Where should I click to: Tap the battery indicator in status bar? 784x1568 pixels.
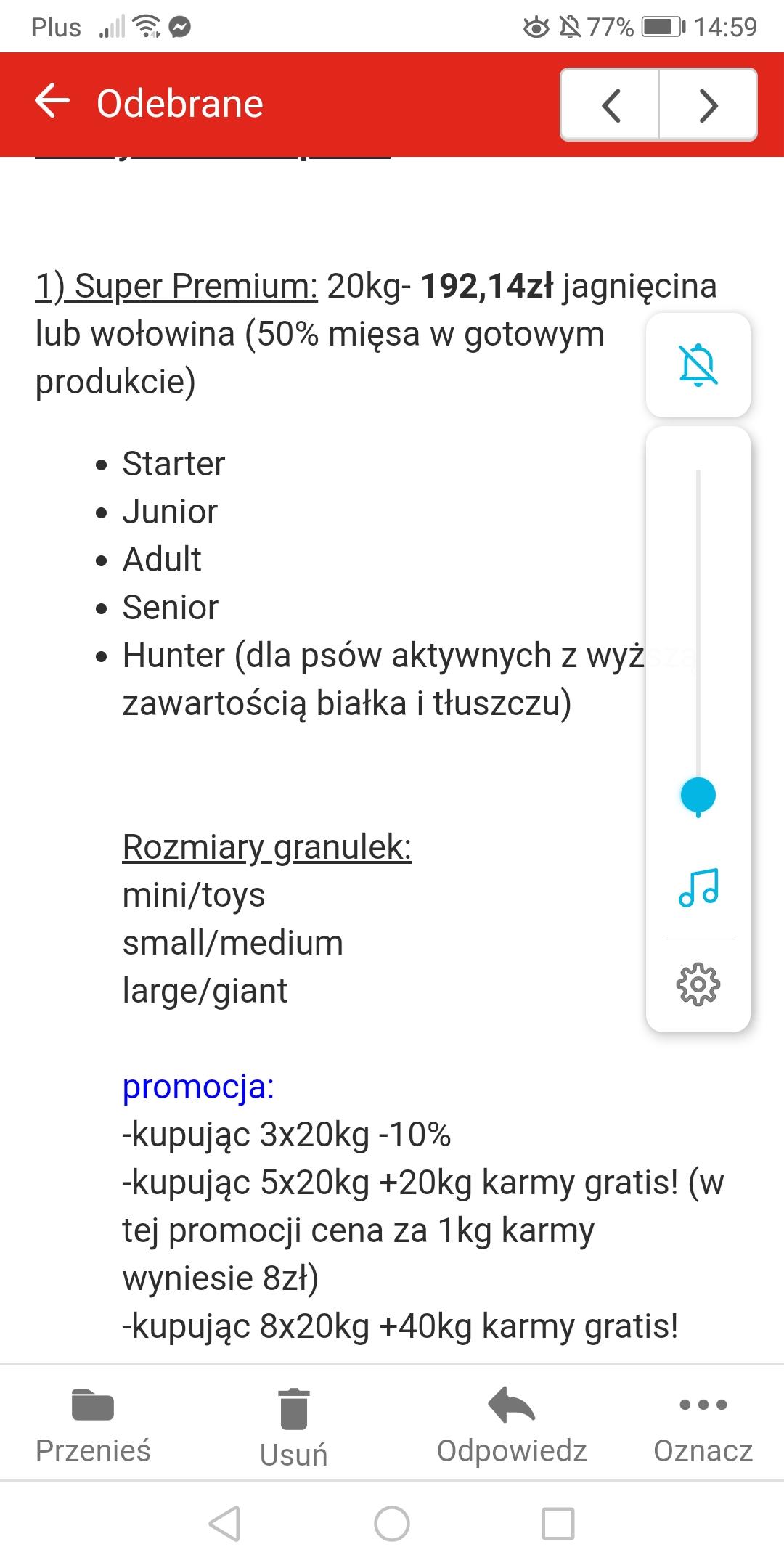pyautogui.click(x=663, y=28)
